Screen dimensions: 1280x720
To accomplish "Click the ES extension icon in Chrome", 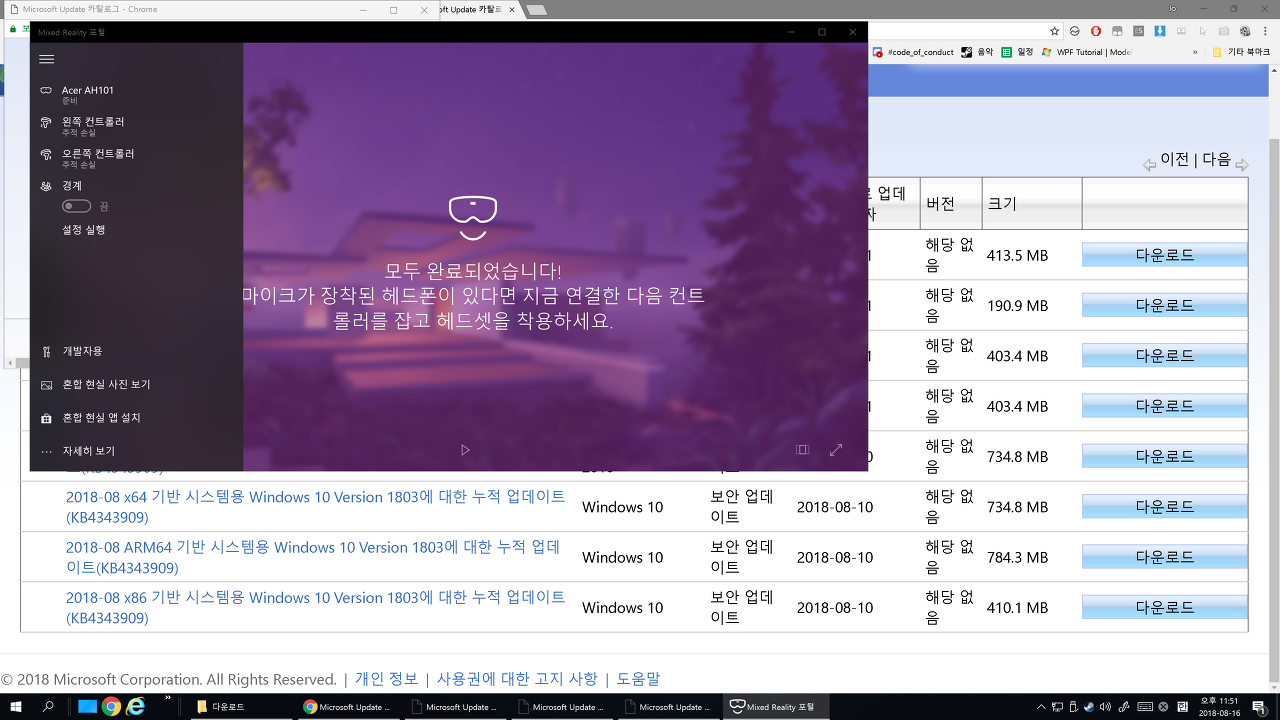I will [1138, 31].
